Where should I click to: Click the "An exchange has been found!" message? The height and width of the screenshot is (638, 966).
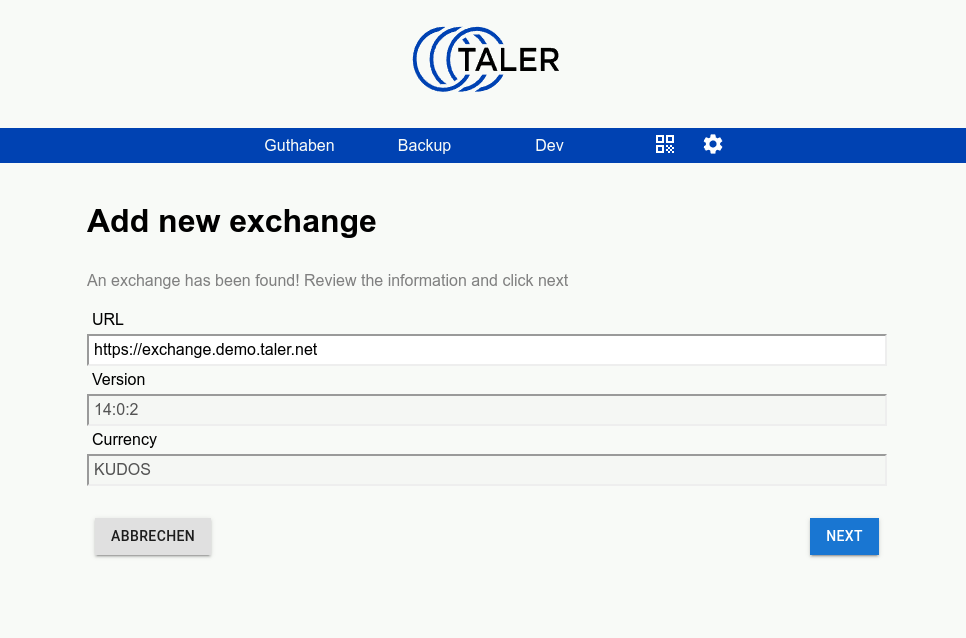pos(327,281)
